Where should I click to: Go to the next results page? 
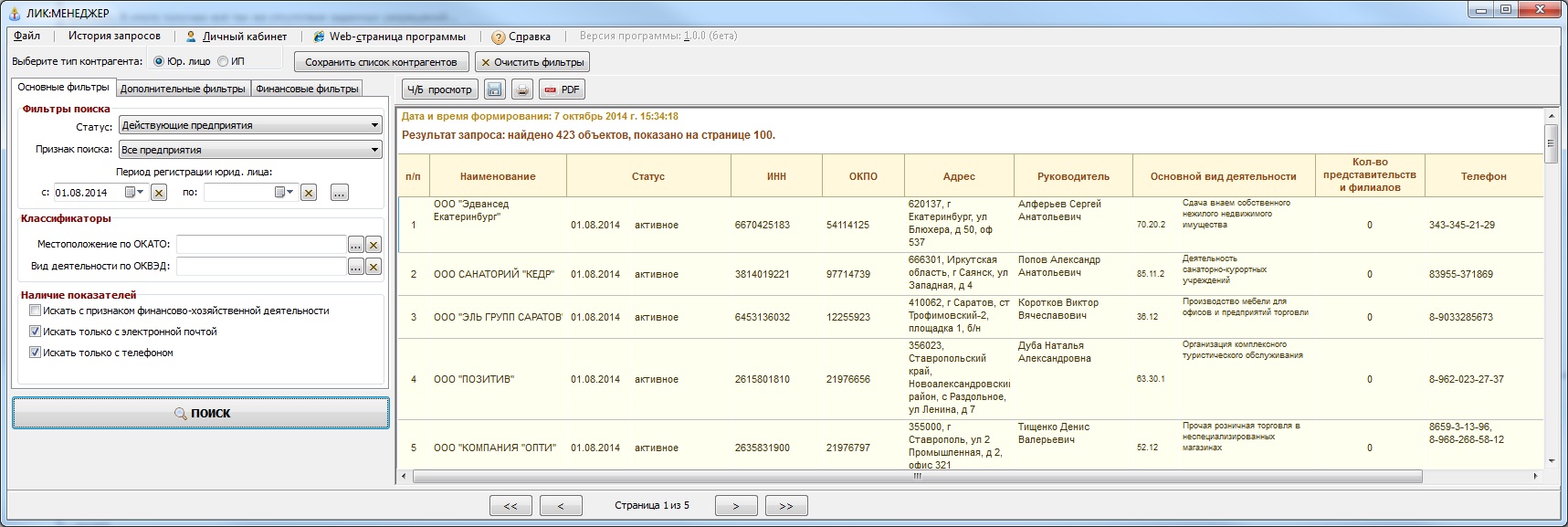point(736,506)
